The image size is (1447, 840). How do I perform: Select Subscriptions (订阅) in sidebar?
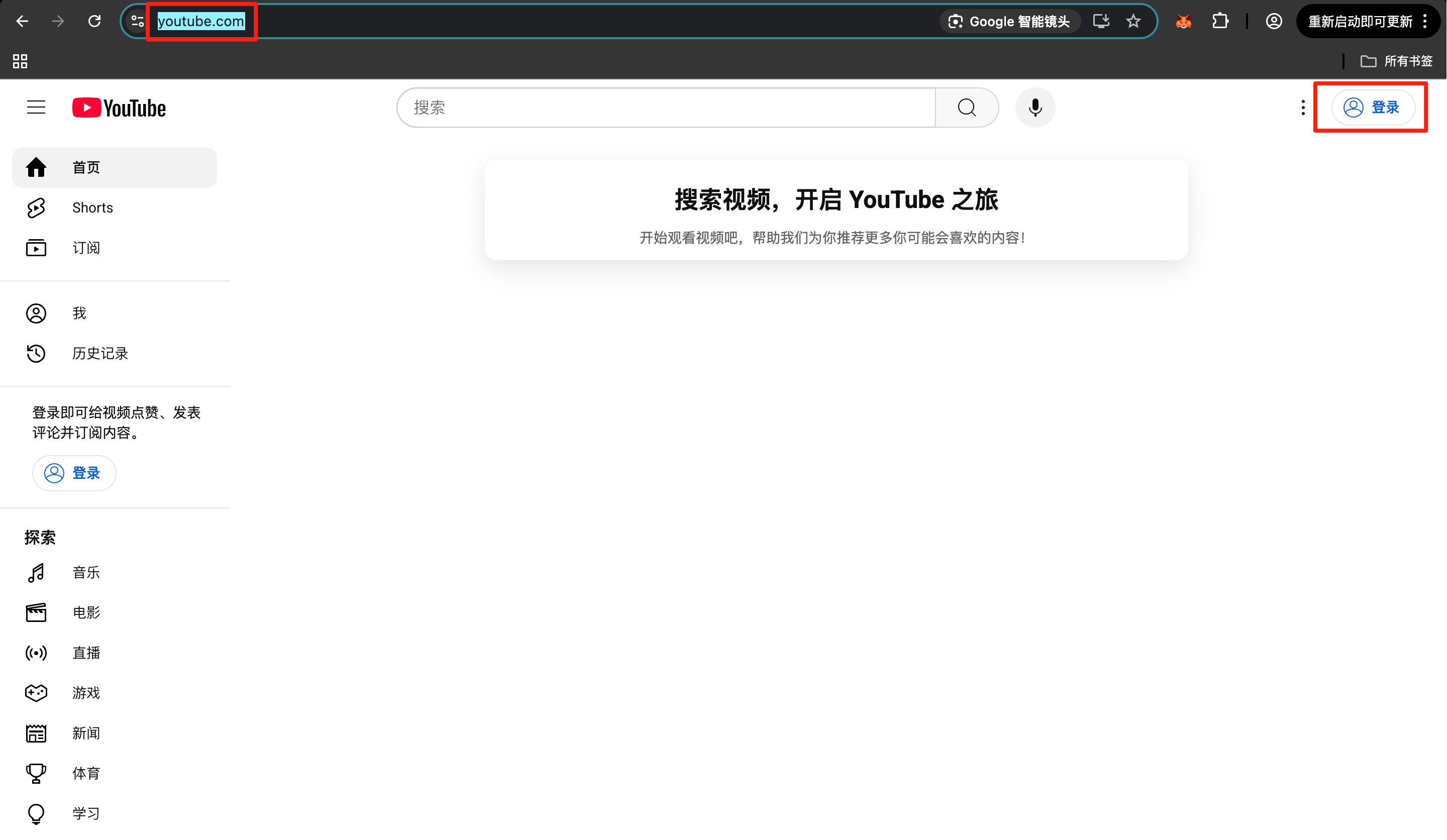(86, 248)
